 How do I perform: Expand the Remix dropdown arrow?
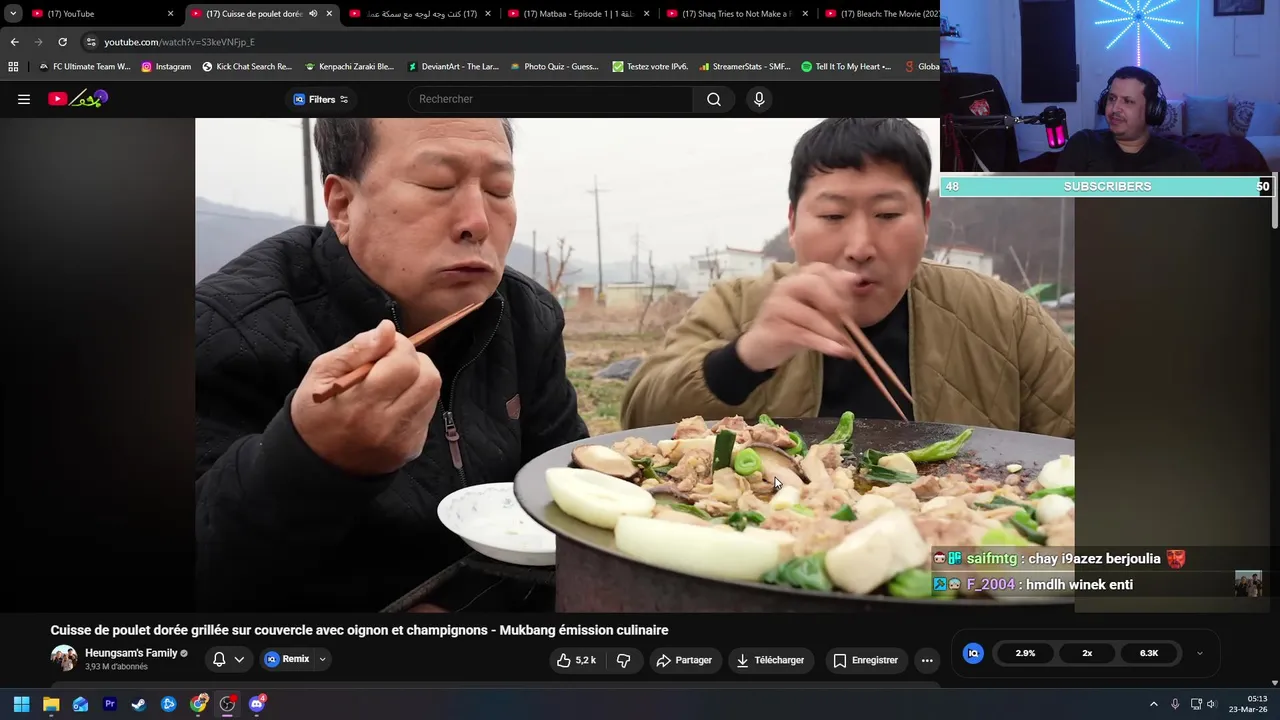(322, 659)
